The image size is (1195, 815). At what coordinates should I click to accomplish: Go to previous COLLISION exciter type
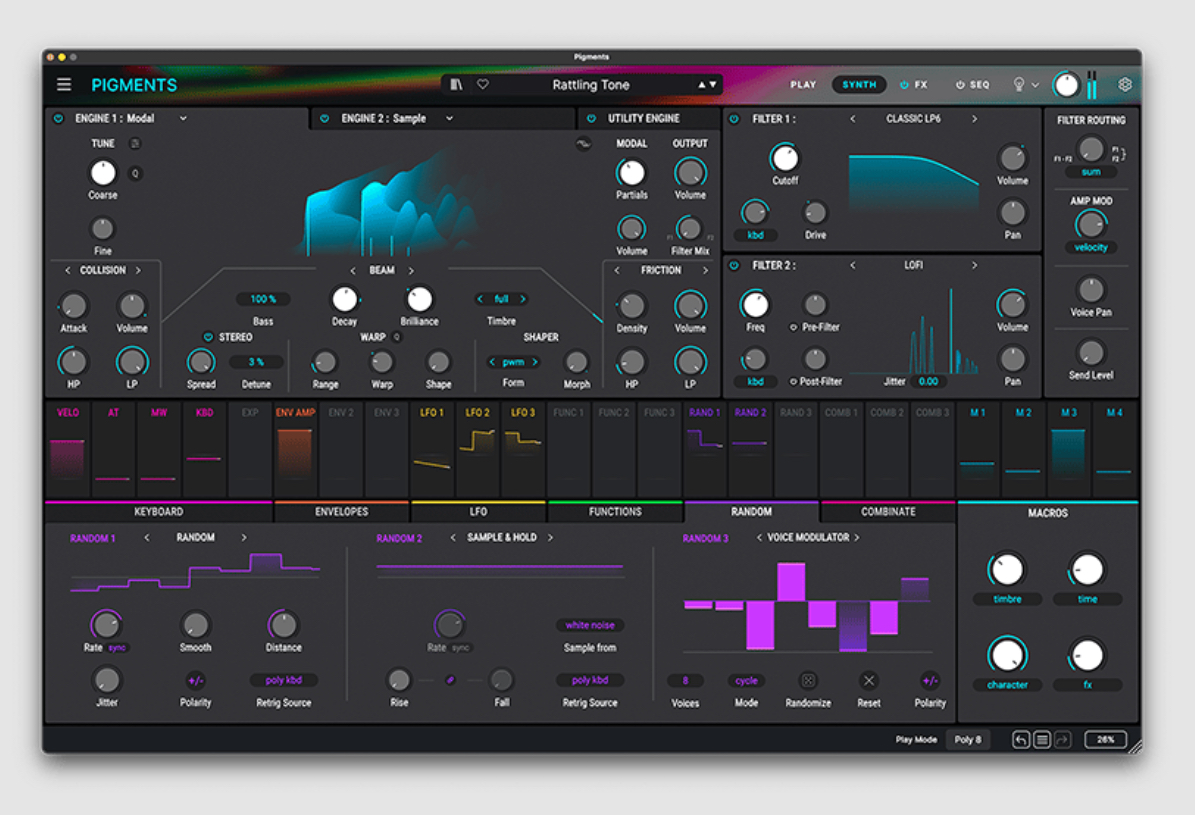point(67,271)
